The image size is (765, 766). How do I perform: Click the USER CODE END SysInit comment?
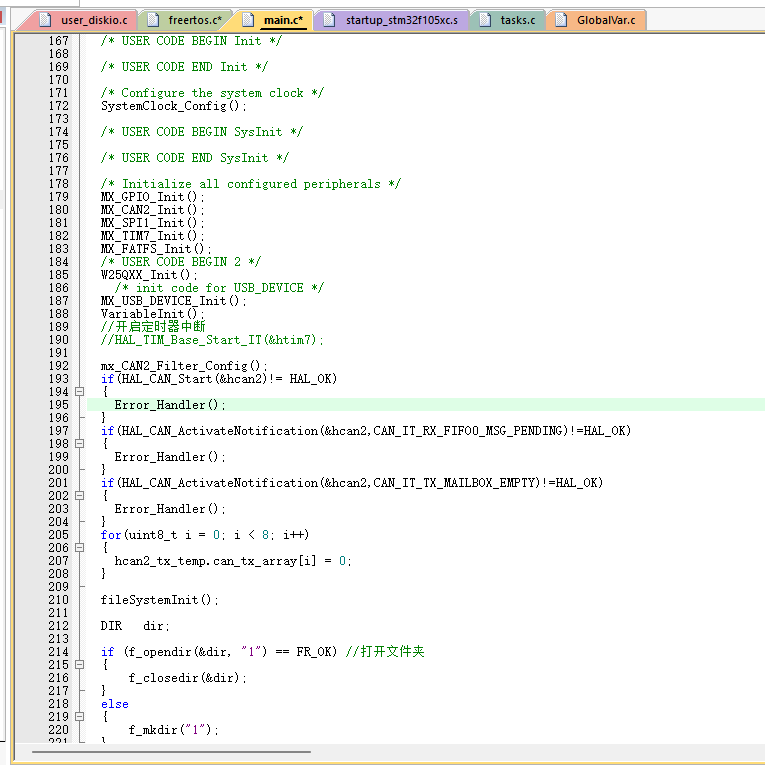pyautogui.click(x=194, y=158)
